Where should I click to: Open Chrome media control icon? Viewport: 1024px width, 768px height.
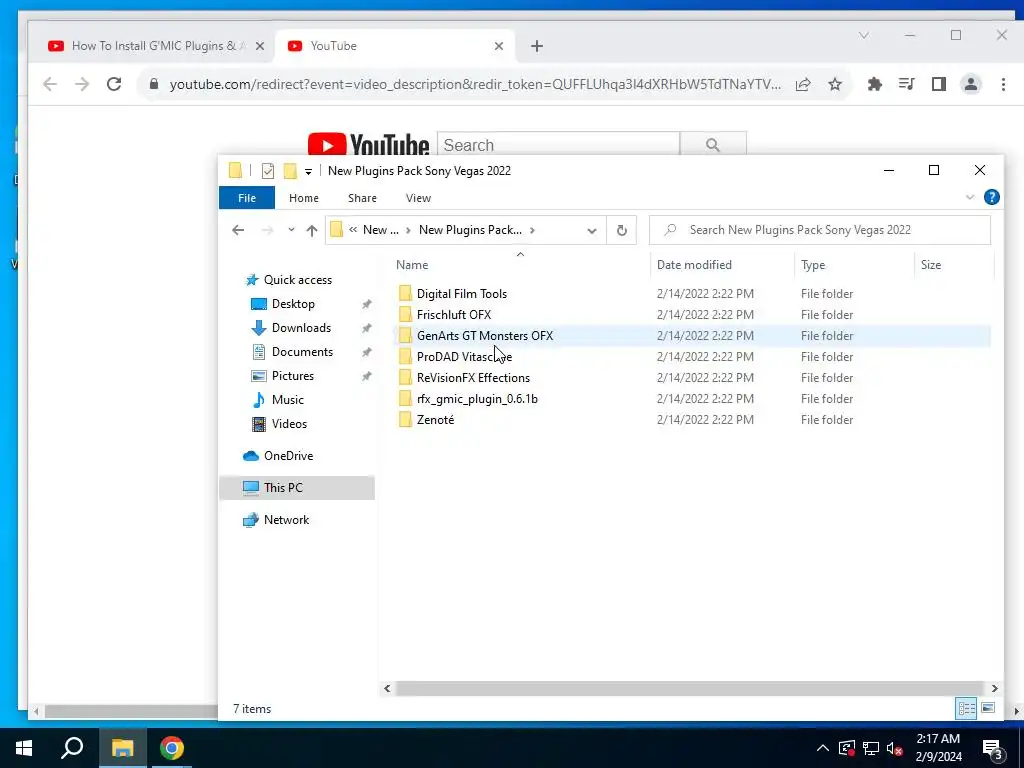[906, 84]
